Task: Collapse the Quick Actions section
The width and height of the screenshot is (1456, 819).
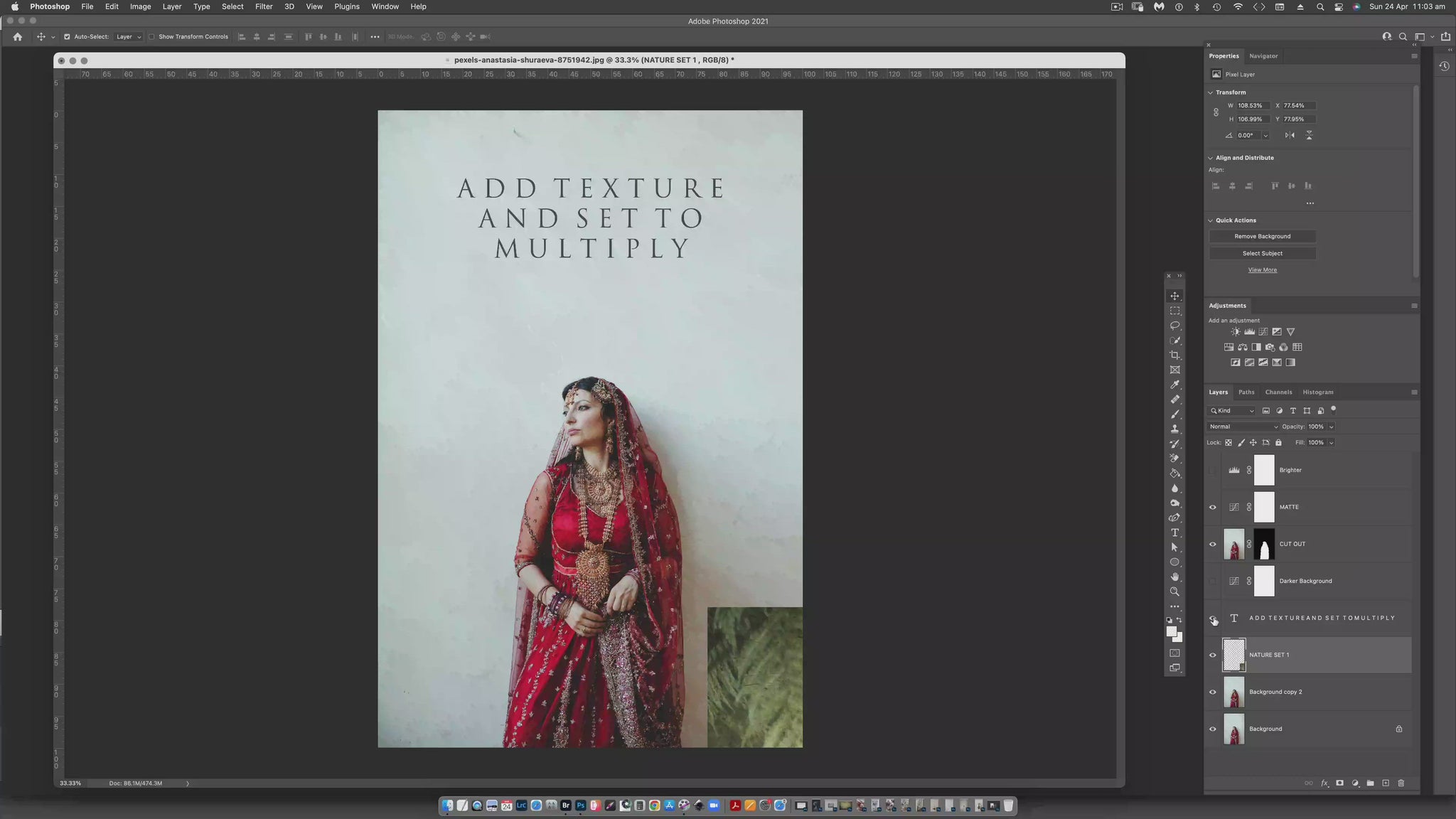Action: point(1211,220)
